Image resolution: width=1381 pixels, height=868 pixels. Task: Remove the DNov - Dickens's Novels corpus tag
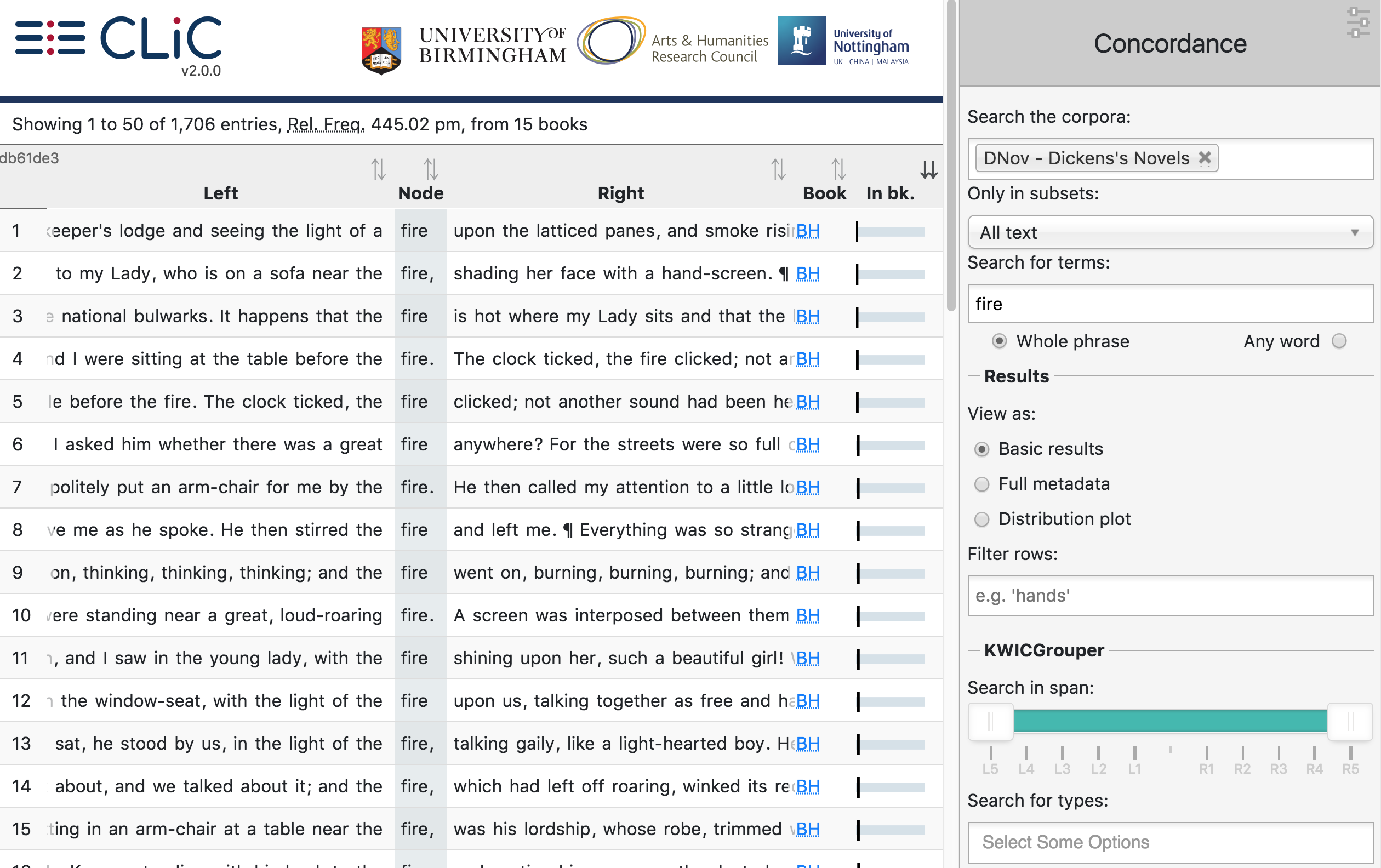click(1205, 158)
